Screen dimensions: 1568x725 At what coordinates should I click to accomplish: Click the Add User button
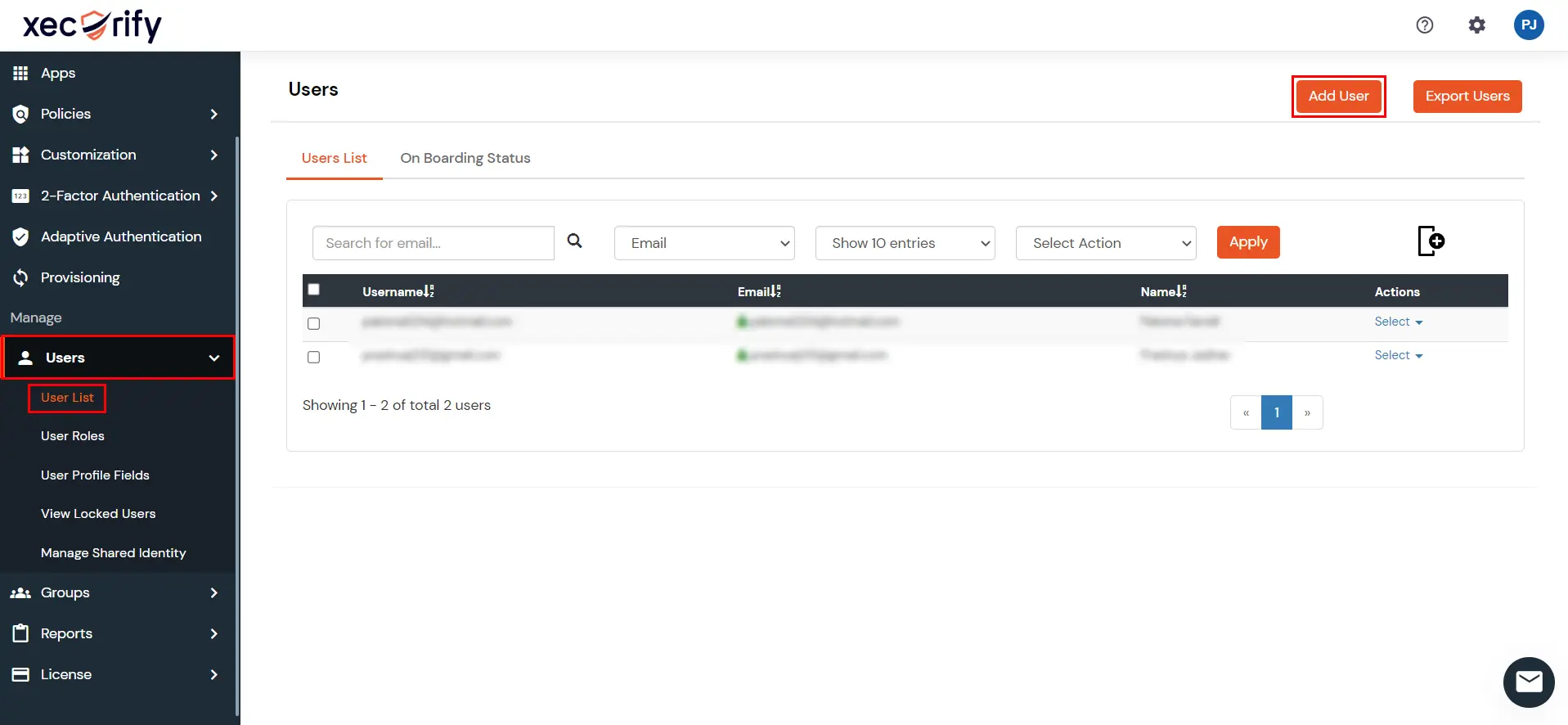pos(1338,96)
